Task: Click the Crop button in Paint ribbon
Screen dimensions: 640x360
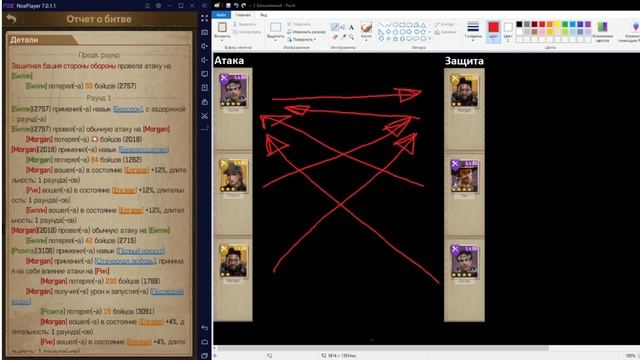Action: pyautogui.click(x=299, y=24)
